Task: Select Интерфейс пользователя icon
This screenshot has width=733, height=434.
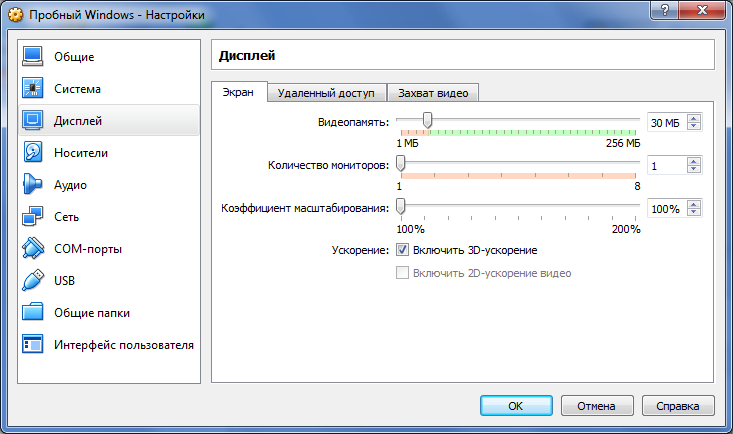Action: coord(33,344)
